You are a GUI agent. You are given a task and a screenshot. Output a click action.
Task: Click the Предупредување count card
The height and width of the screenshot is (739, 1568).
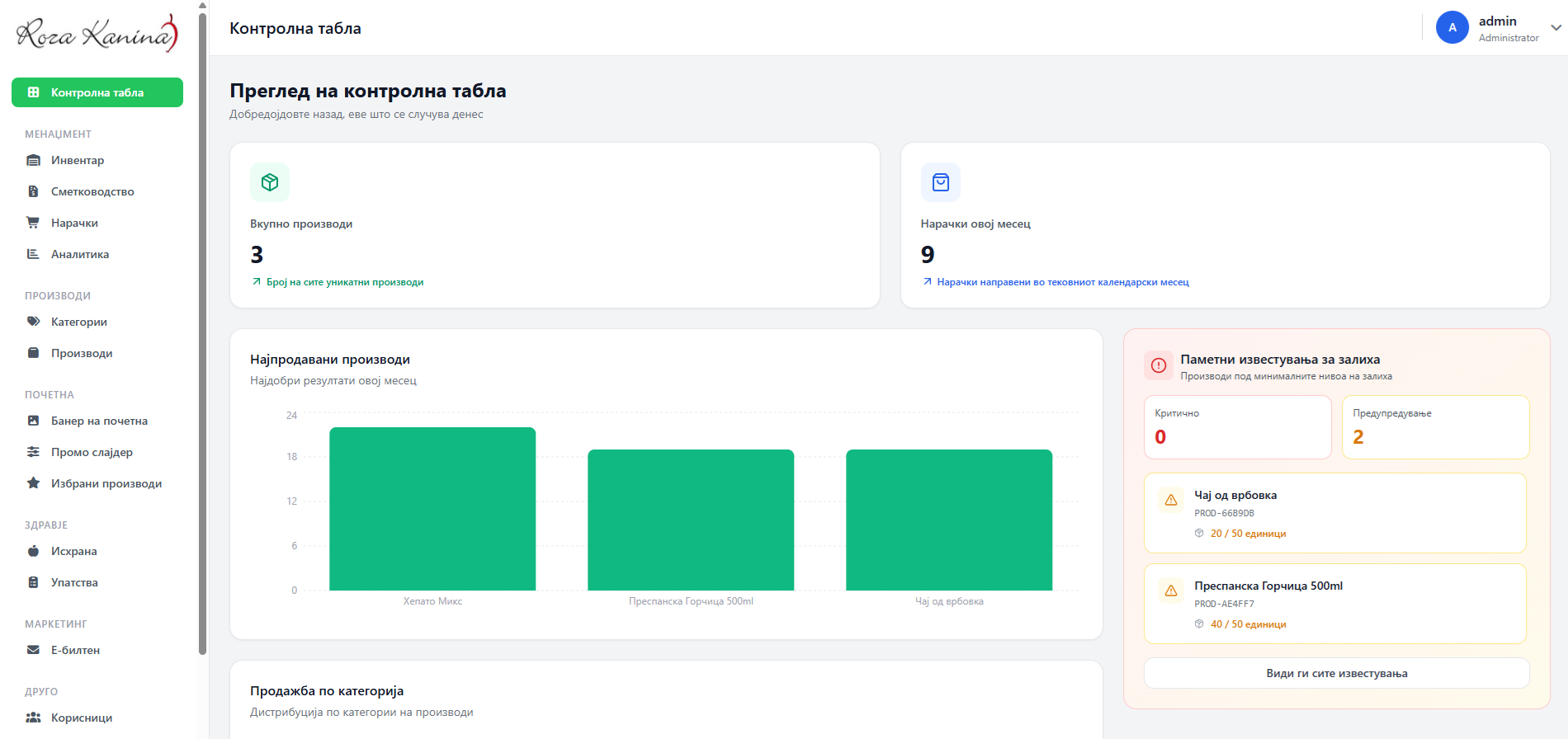click(x=1436, y=427)
